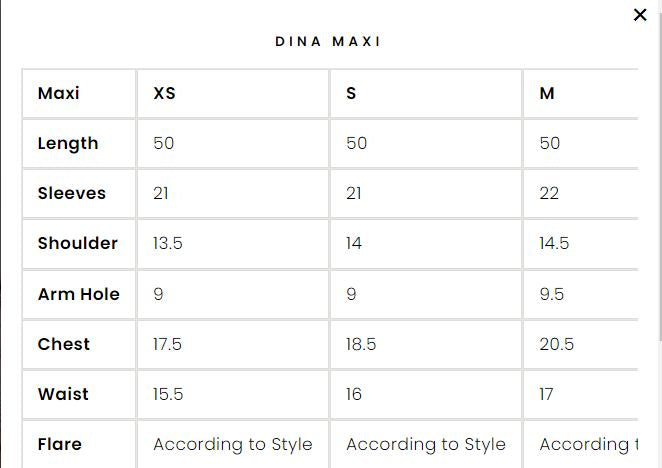Click the Flare row label
This screenshot has width=662, height=468.
(x=59, y=444)
